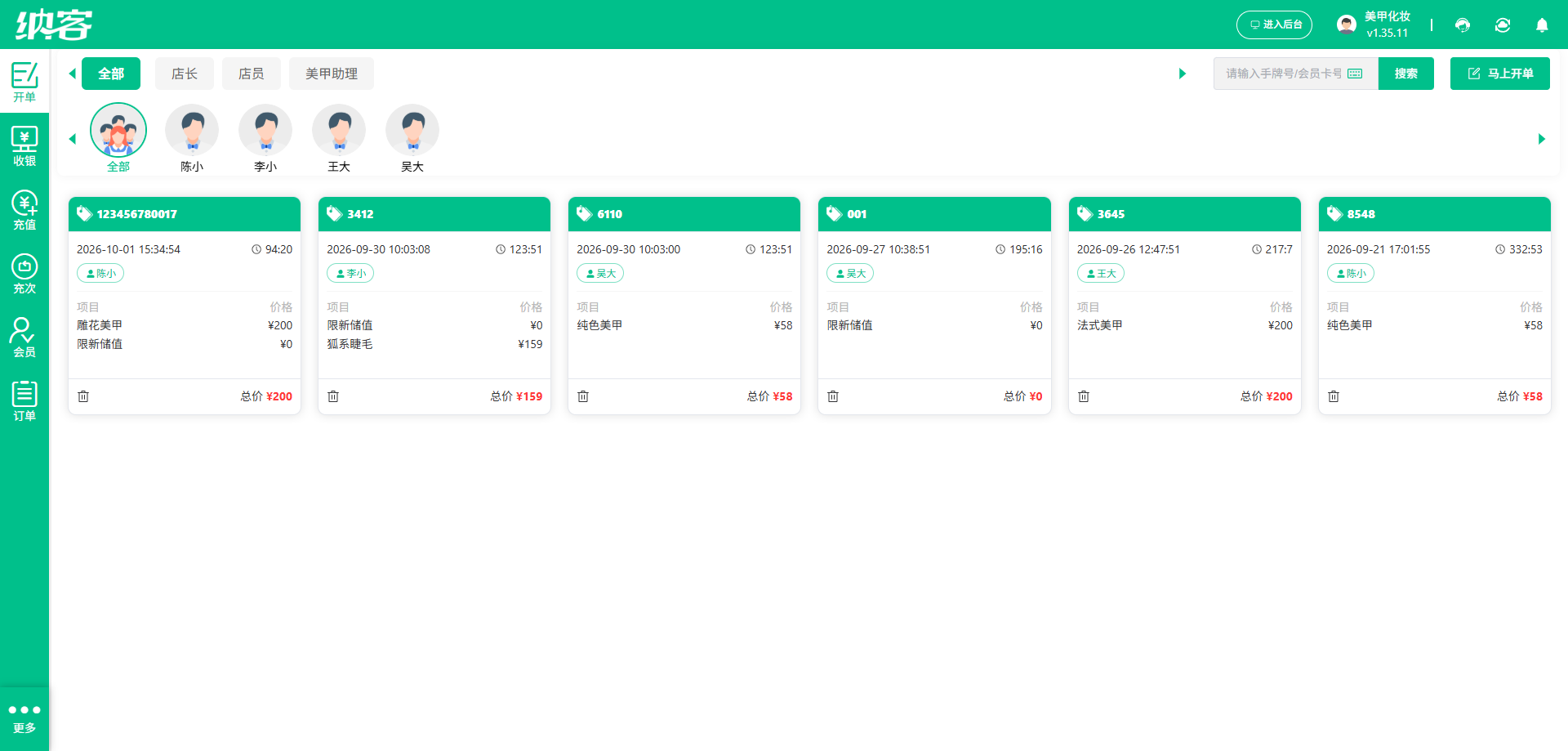Click the 马上开单 button
This screenshot has width=1568, height=751.
(1500, 74)
